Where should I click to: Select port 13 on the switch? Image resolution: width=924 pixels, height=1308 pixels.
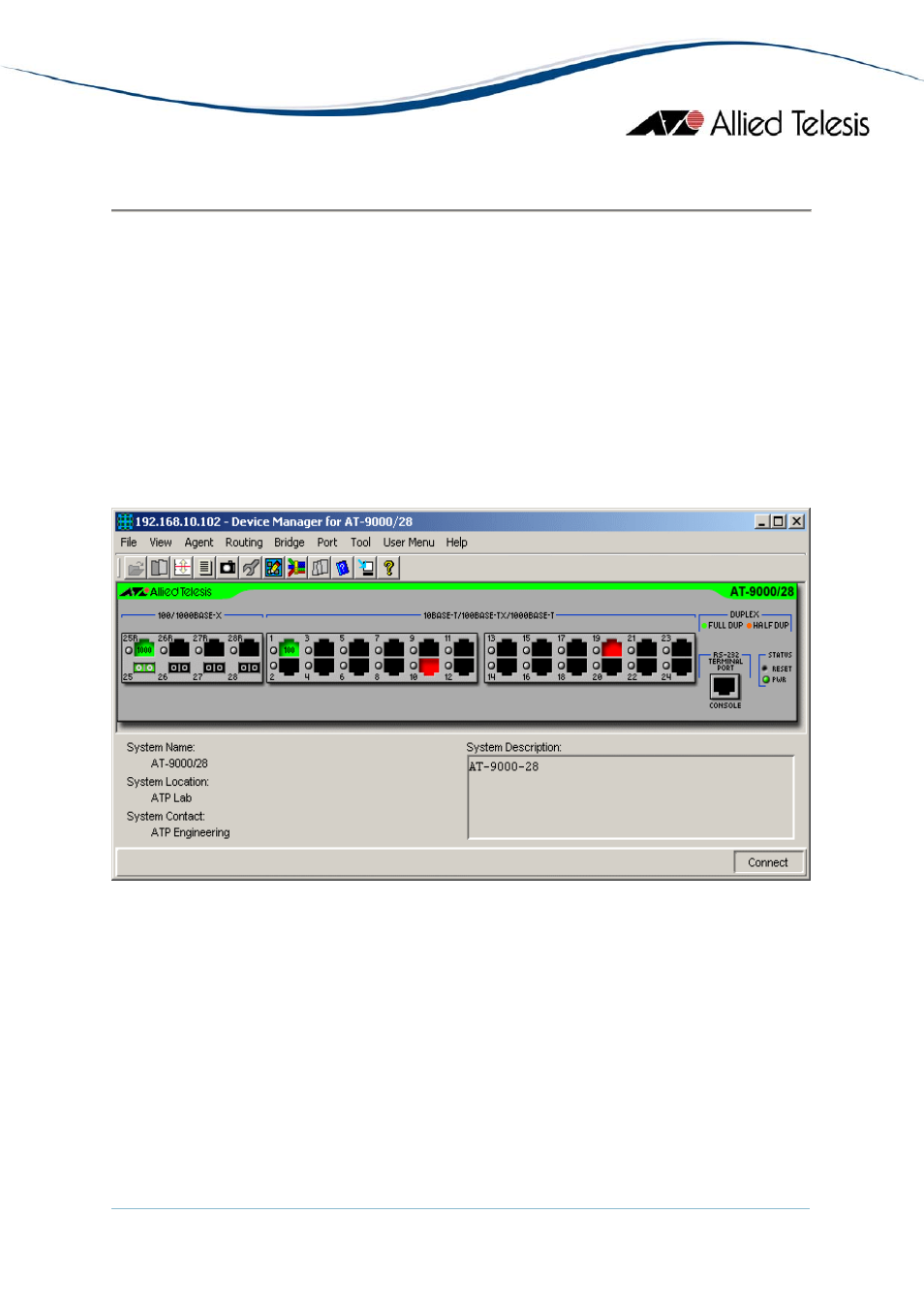tap(507, 648)
